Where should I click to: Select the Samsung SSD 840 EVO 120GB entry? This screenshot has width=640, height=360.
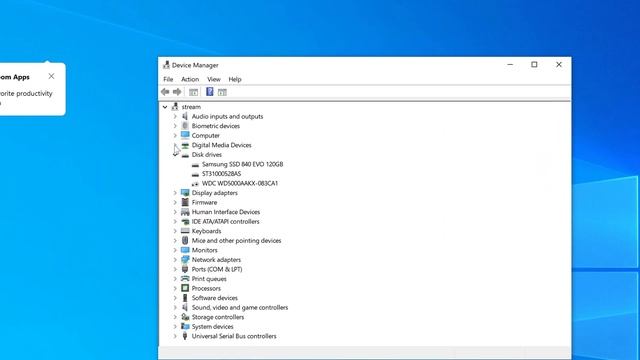pos(242,164)
